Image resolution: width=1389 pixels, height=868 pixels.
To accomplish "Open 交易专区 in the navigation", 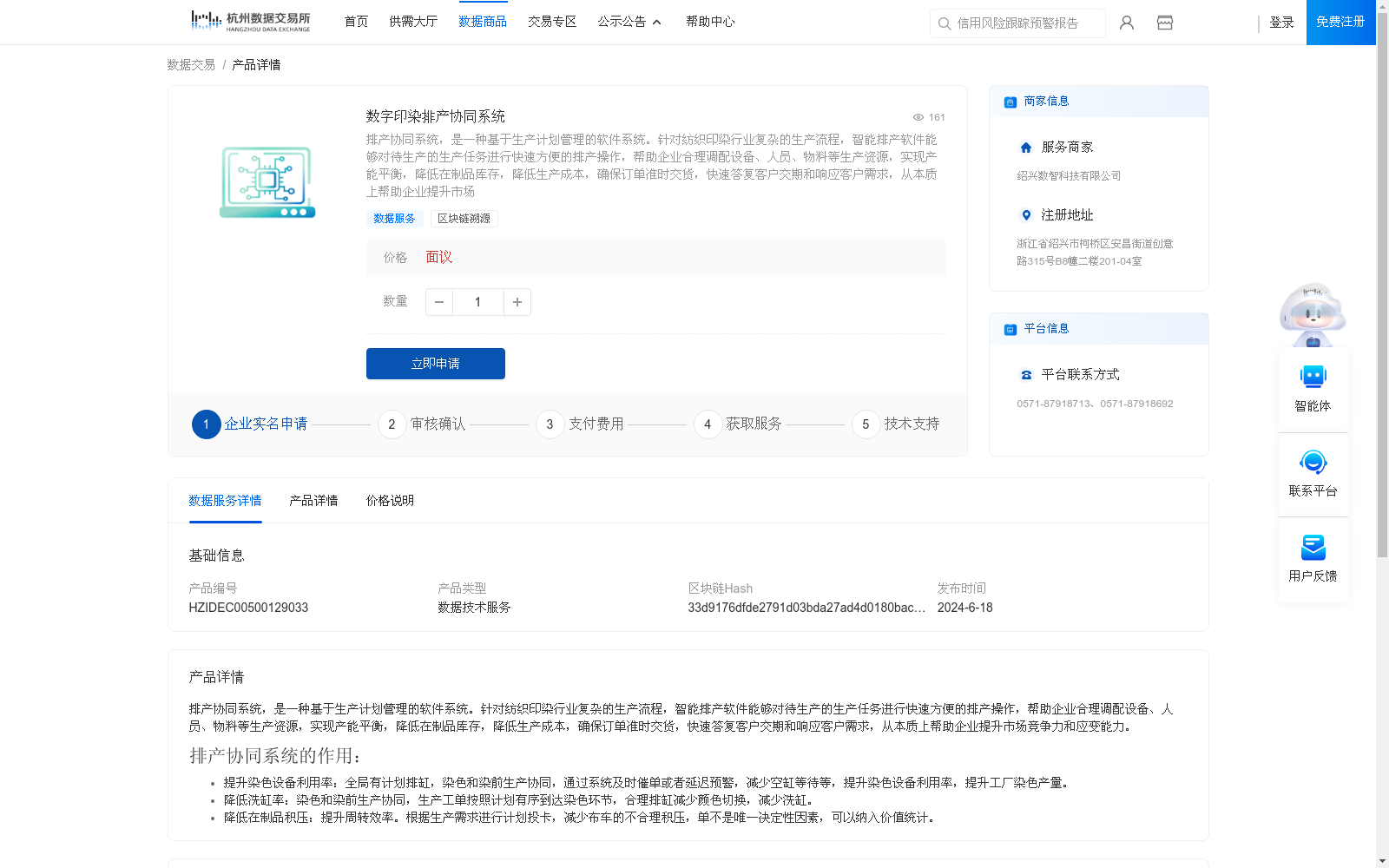I will (x=552, y=22).
